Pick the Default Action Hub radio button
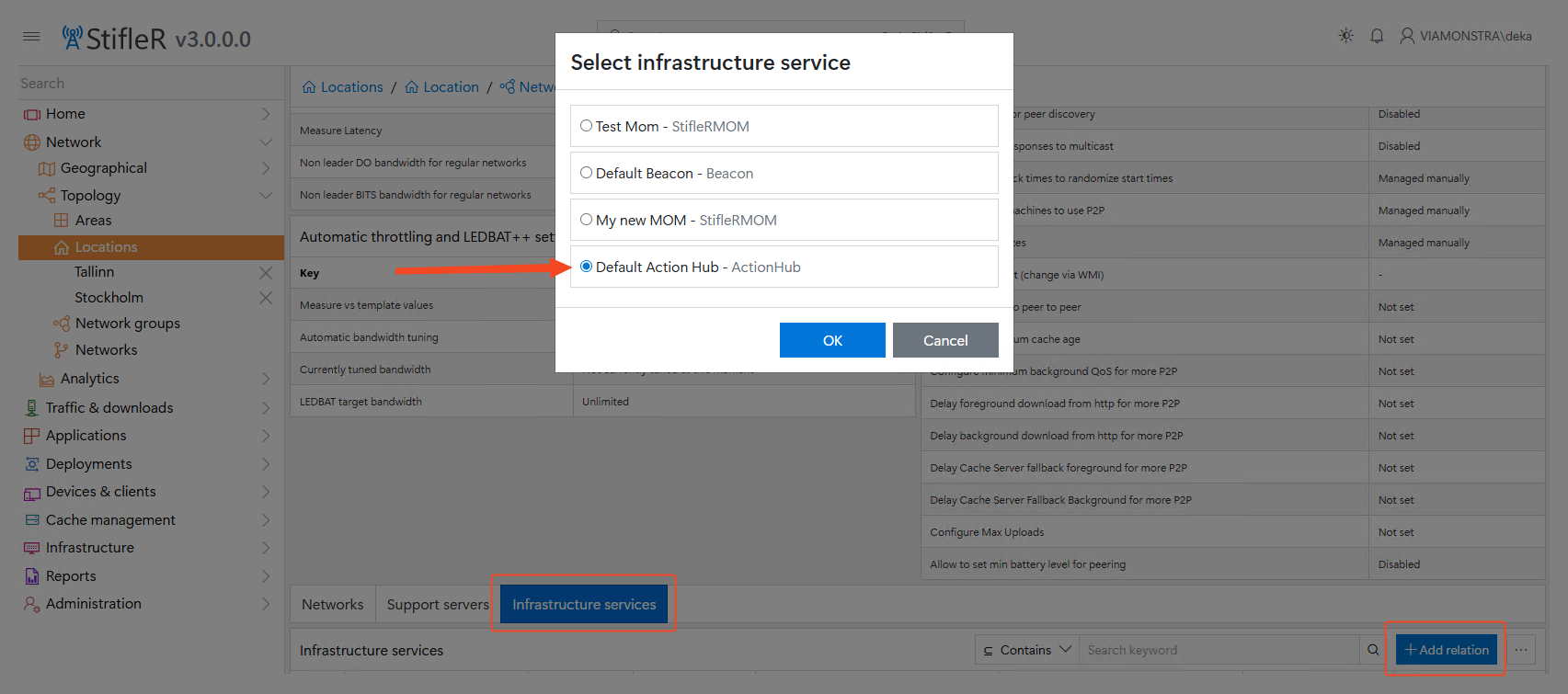The height and width of the screenshot is (694, 1568). tap(586, 267)
